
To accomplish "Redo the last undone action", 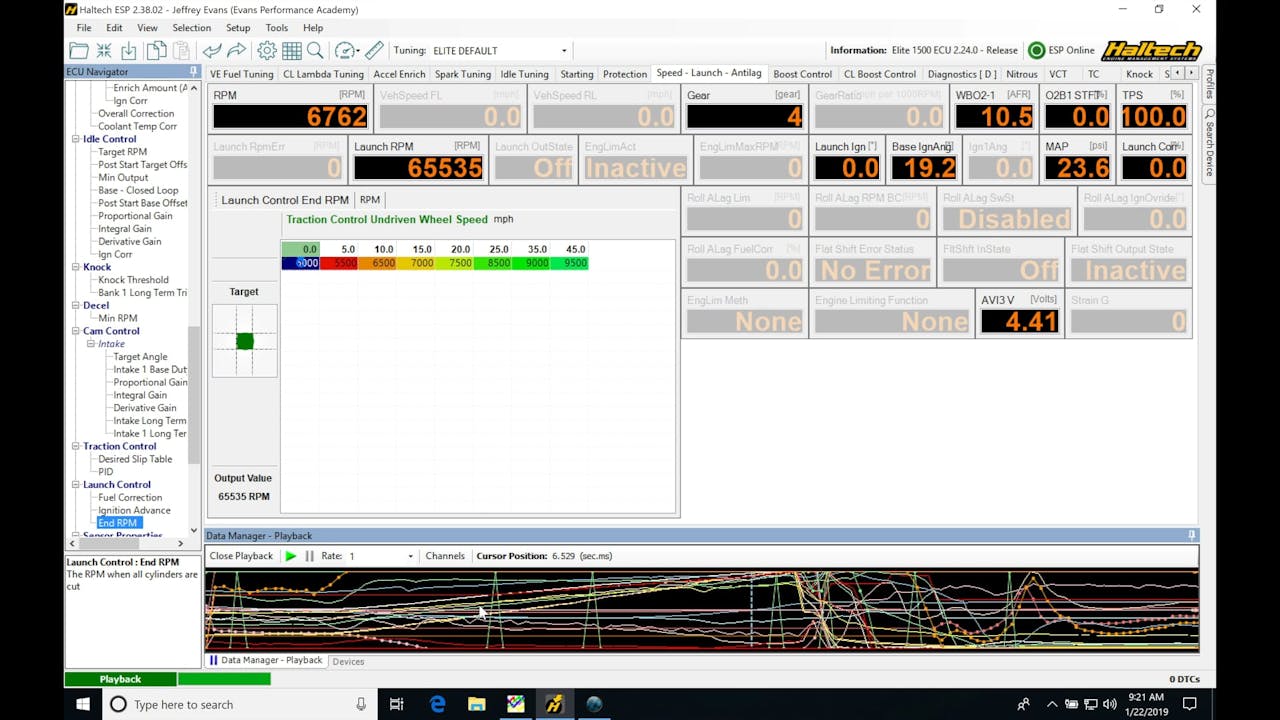I will click(x=236, y=49).
